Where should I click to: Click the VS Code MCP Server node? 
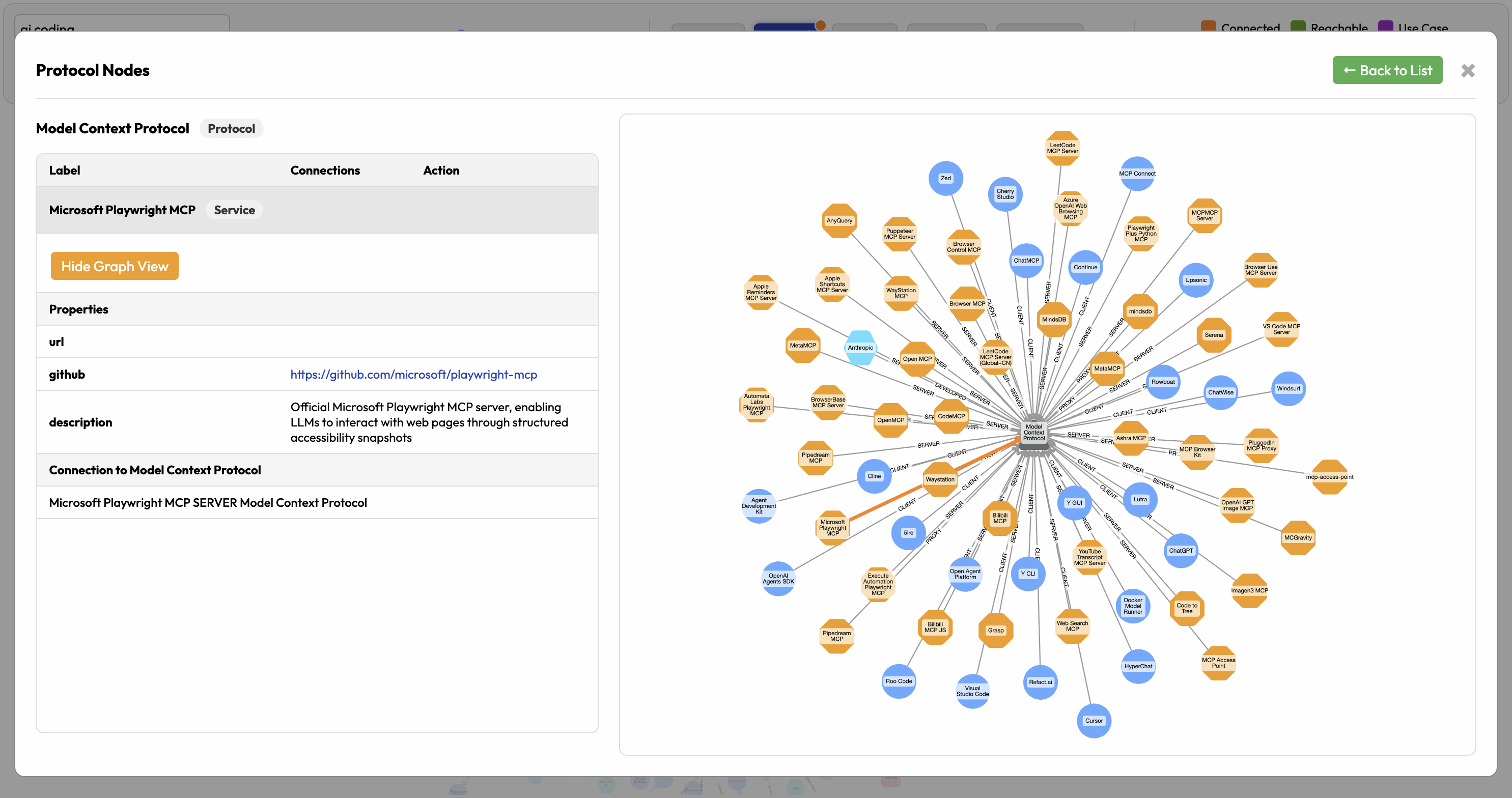(x=1281, y=330)
